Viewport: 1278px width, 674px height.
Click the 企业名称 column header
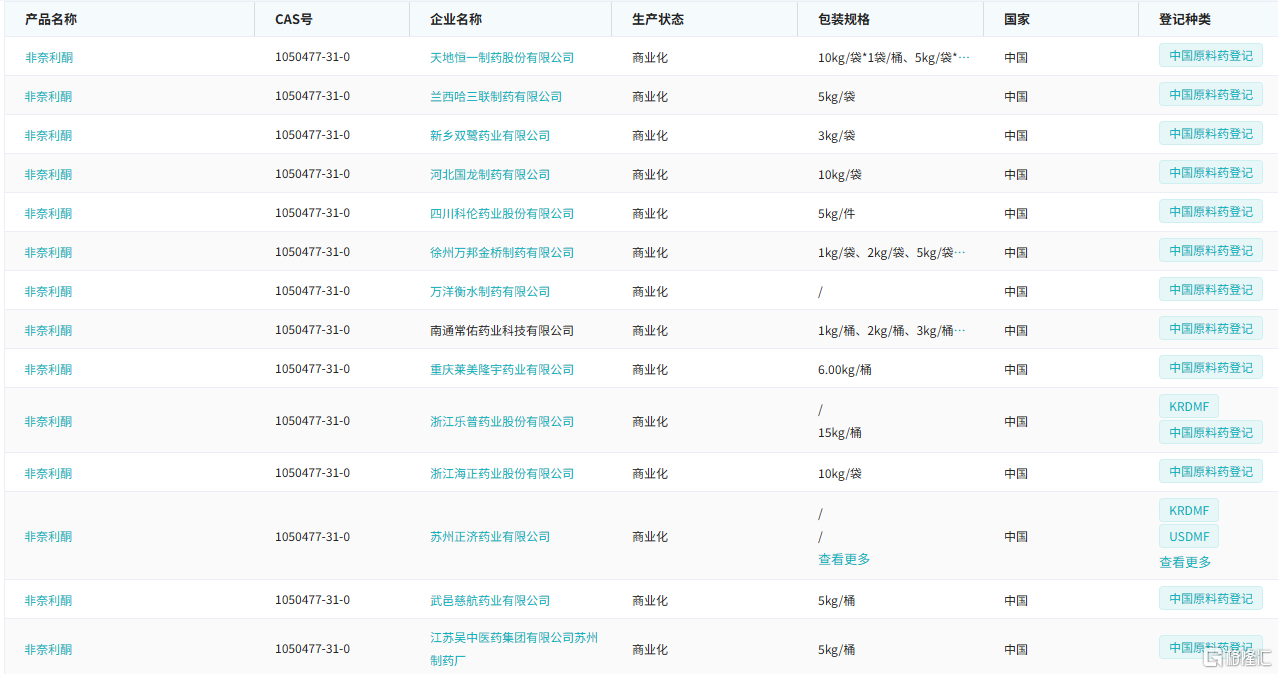tap(456, 20)
